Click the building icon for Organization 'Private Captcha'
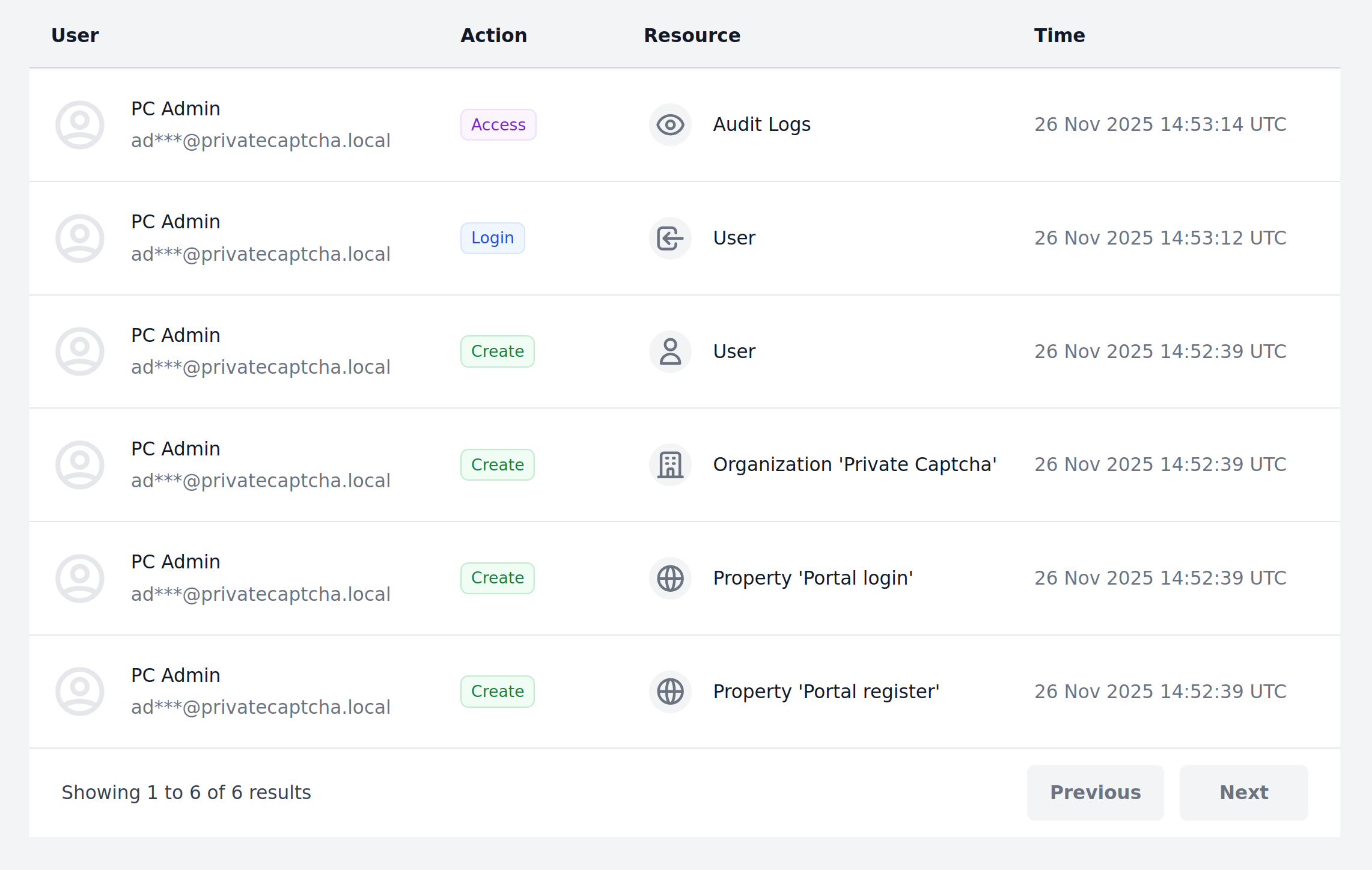This screenshot has width=1372, height=870. point(670,465)
